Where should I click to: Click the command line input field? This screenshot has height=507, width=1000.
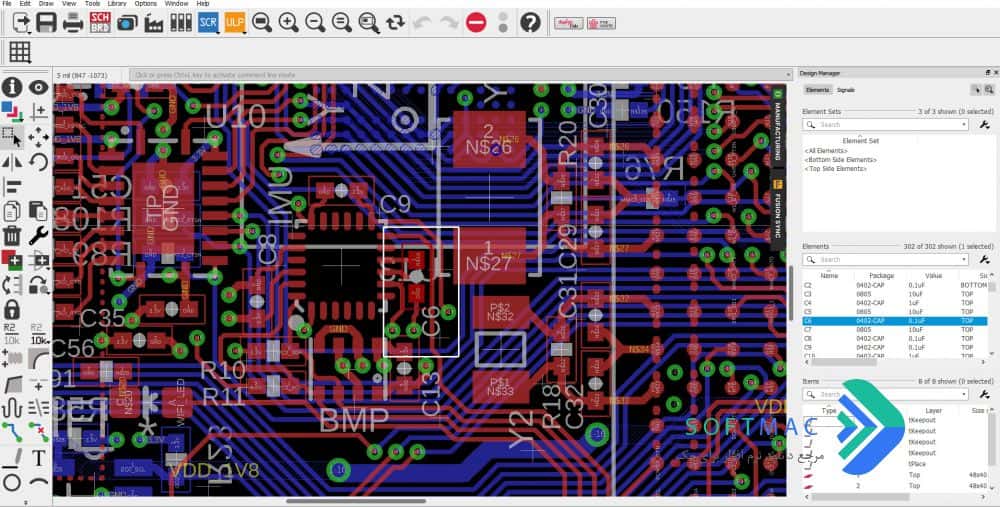tap(458, 75)
